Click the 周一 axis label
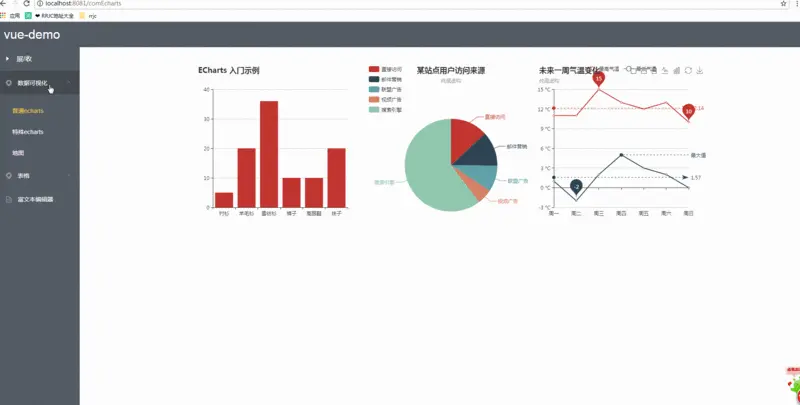Screen dimensions: 800x405 (554, 213)
